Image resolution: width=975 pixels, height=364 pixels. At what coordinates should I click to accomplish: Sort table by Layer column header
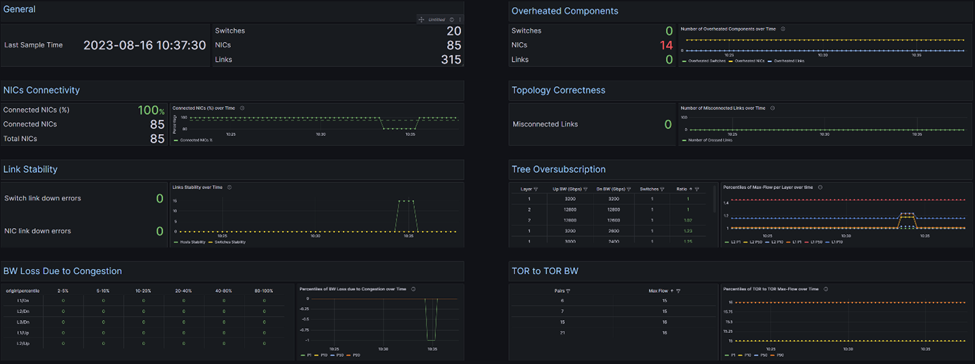(526, 189)
